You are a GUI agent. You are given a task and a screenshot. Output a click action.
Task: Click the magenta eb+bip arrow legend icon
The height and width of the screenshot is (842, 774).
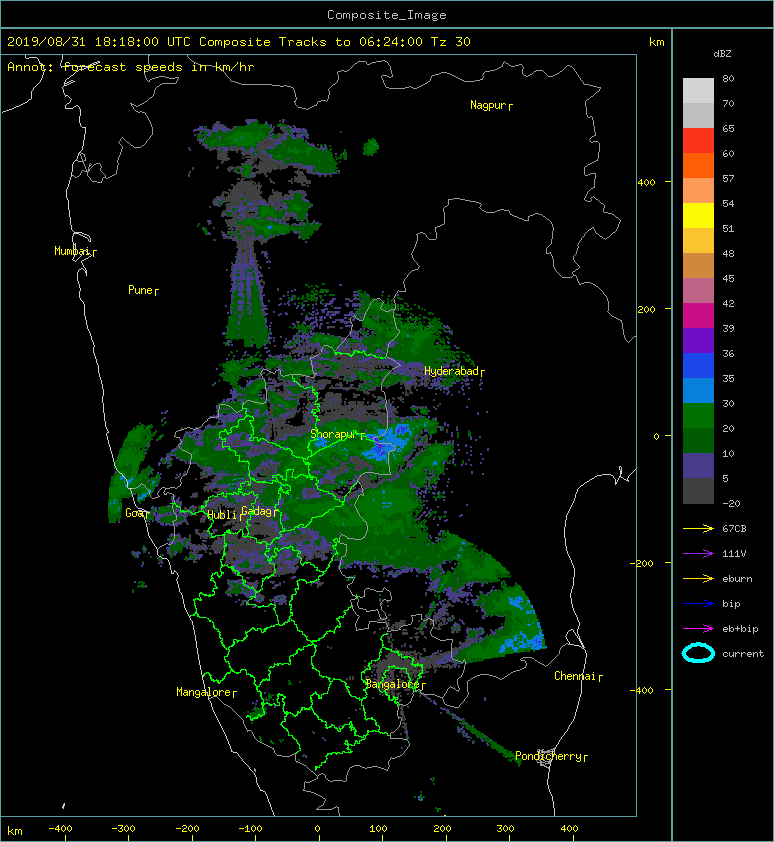[698, 628]
